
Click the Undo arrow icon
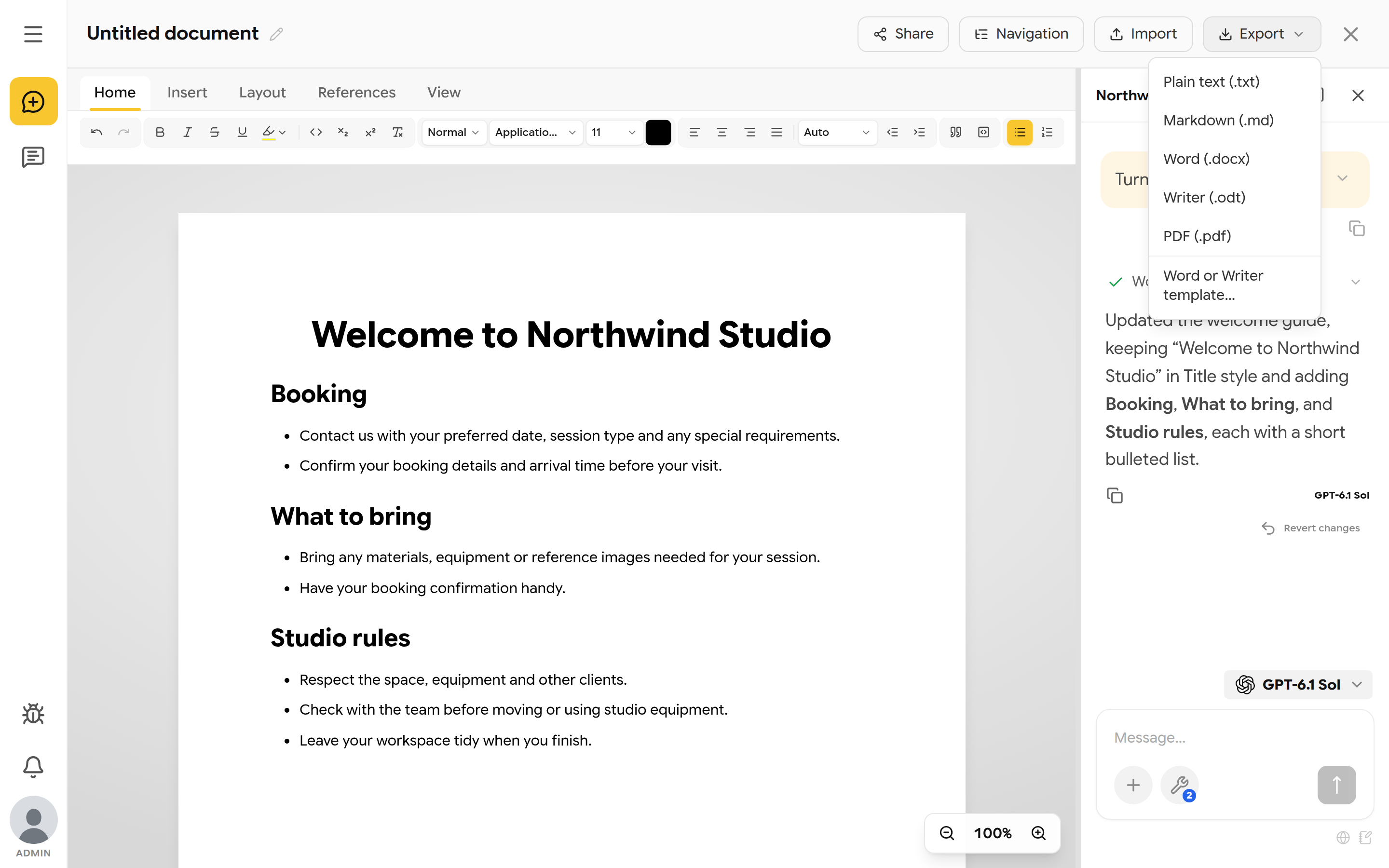pos(96,132)
